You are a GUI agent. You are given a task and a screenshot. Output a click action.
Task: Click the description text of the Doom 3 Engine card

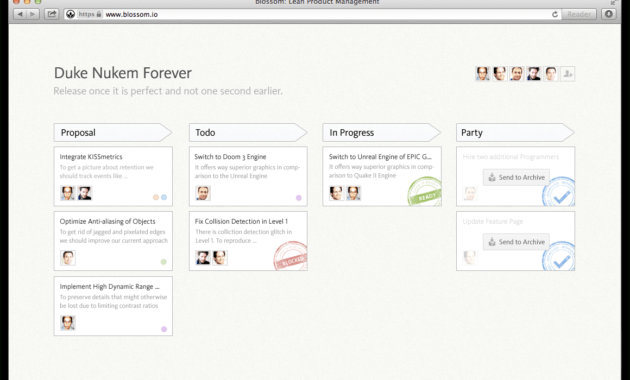coord(247,172)
